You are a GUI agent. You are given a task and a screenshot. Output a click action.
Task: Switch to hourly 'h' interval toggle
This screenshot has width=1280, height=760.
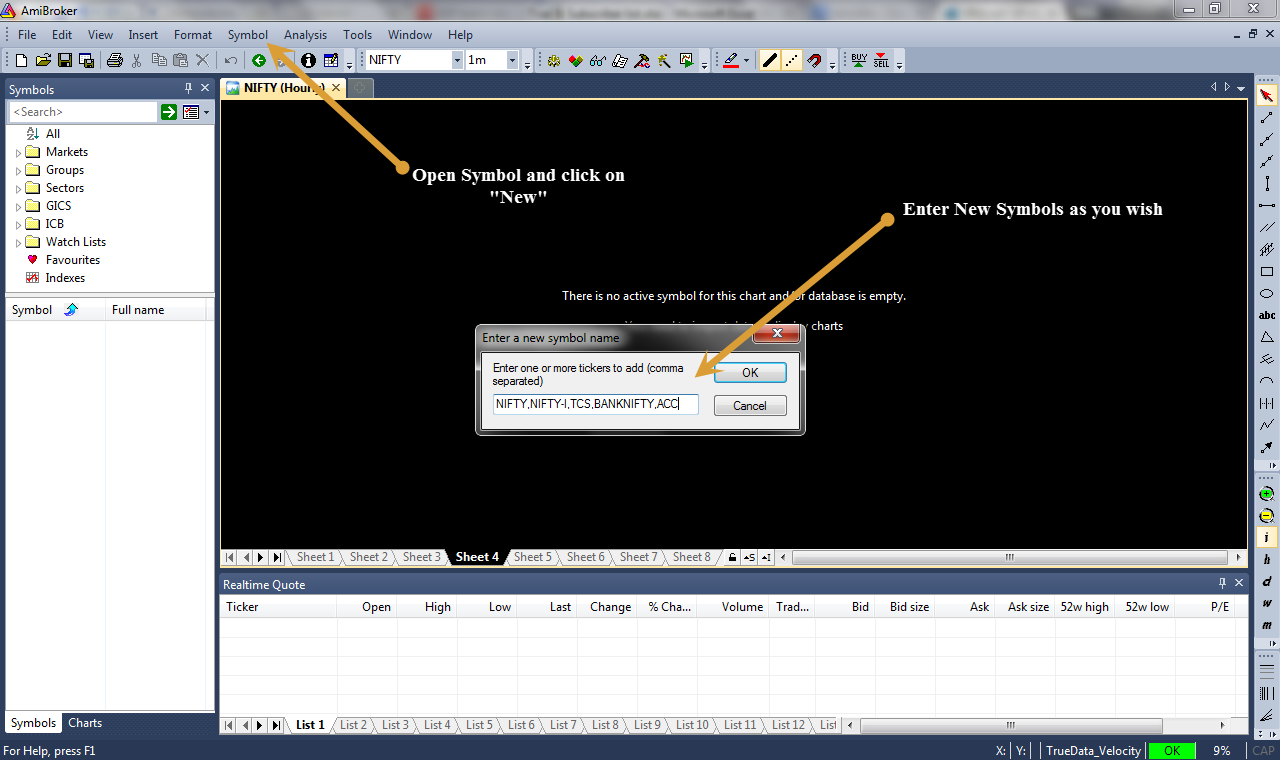pyautogui.click(x=1267, y=560)
